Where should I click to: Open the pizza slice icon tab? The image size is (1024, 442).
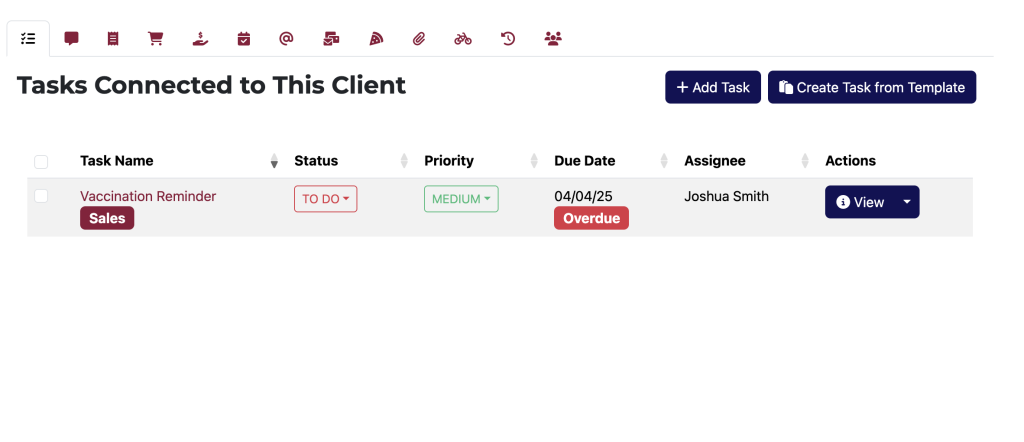[x=376, y=39]
